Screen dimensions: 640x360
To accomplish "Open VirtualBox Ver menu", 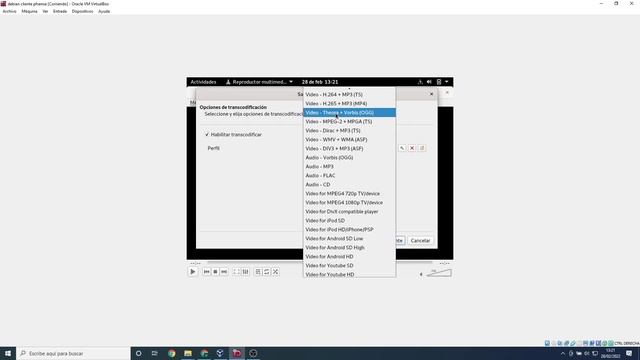I will (45, 11).
